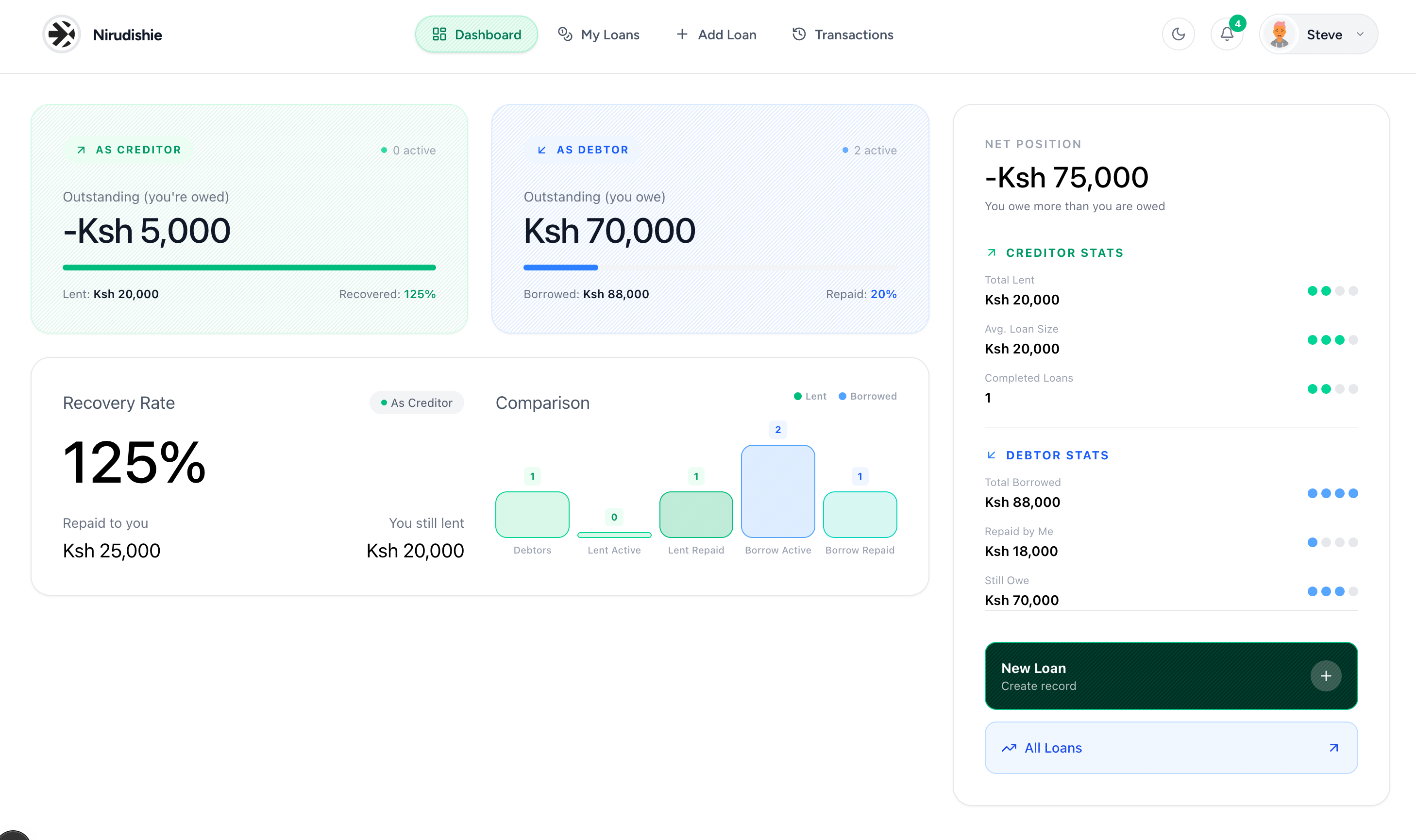The image size is (1416, 840).
Task: Click the Borrow Active bar in chart
Action: (x=777, y=491)
